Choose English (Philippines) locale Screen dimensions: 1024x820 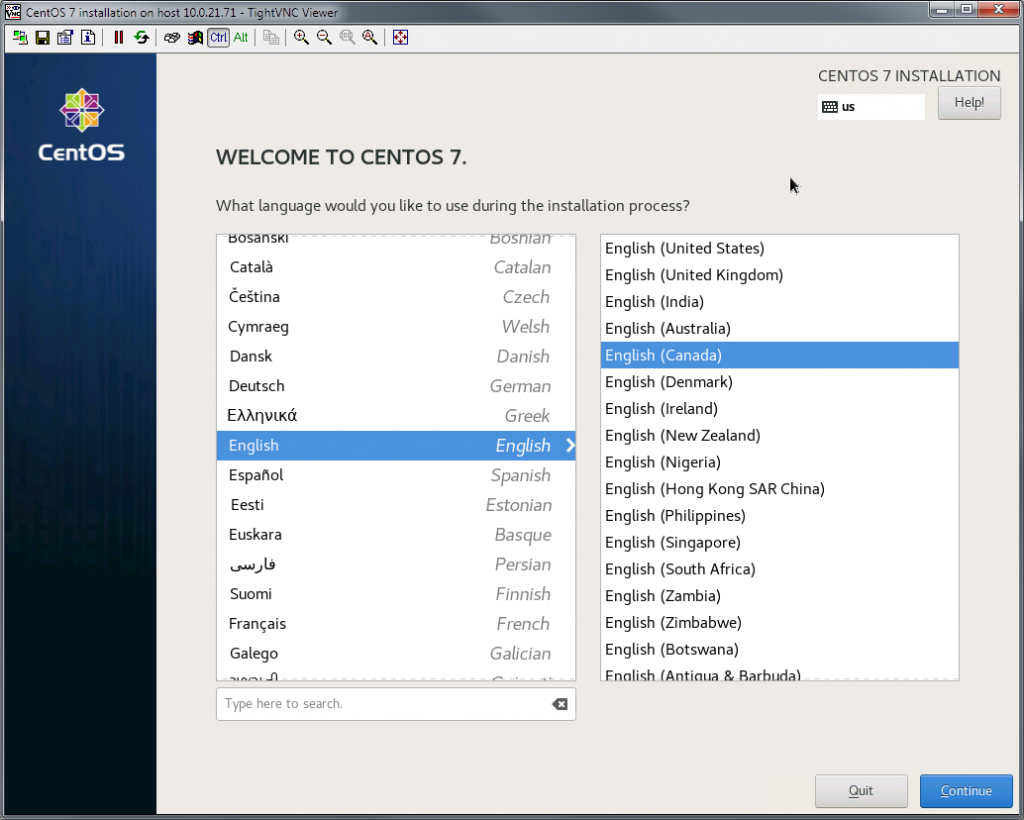[x=780, y=516]
